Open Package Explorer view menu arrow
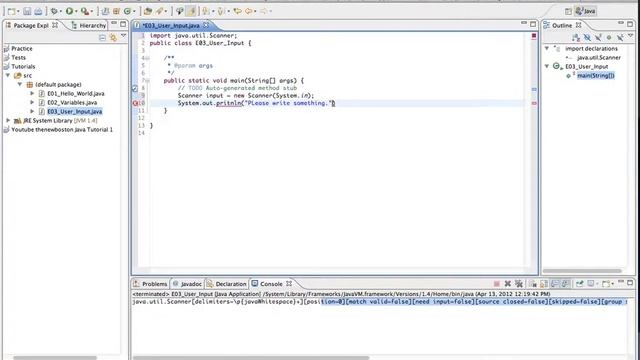 tap(123, 37)
